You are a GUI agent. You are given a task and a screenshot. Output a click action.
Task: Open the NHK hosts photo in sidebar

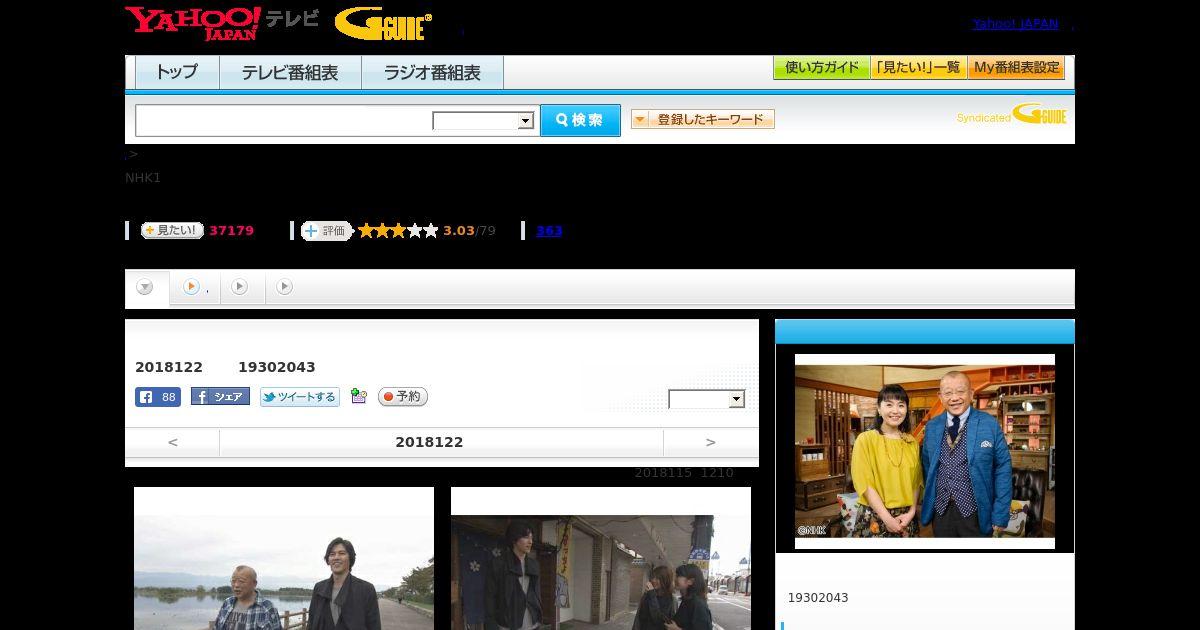click(925, 451)
